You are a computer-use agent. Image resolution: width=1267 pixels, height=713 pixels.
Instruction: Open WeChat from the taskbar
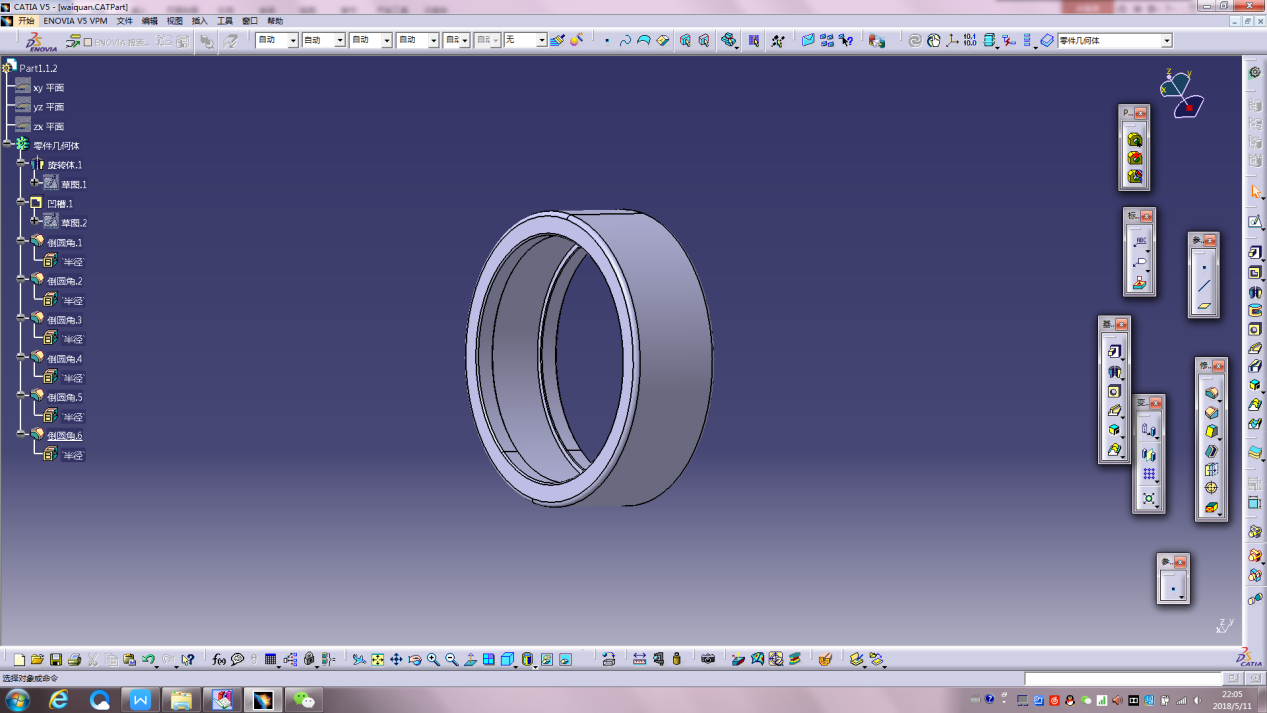point(304,699)
